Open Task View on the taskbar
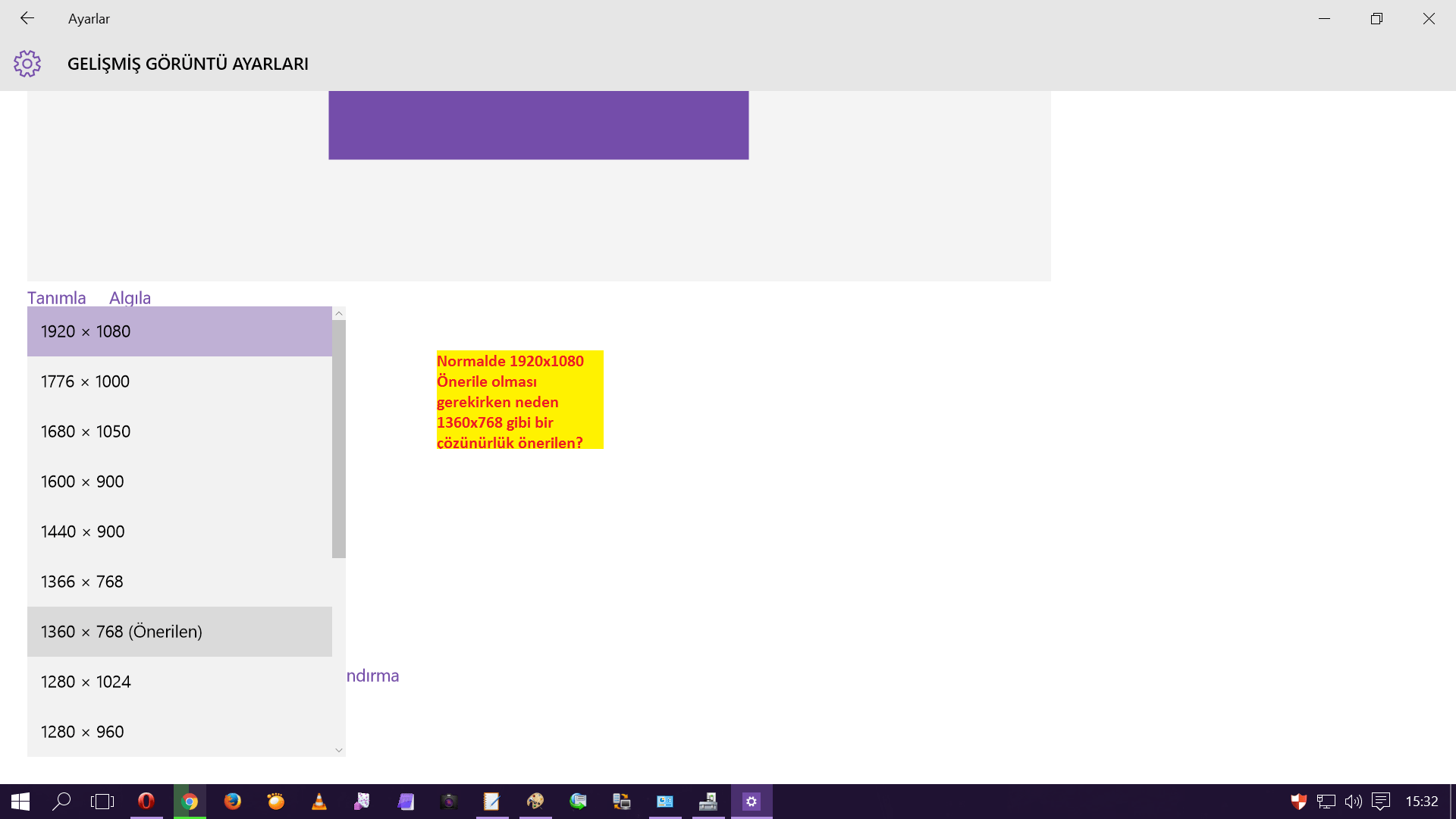 [x=102, y=802]
